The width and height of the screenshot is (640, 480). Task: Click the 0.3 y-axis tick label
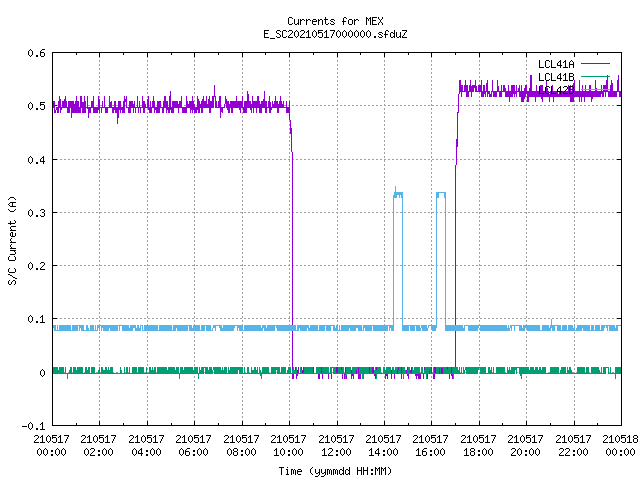[36, 213]
